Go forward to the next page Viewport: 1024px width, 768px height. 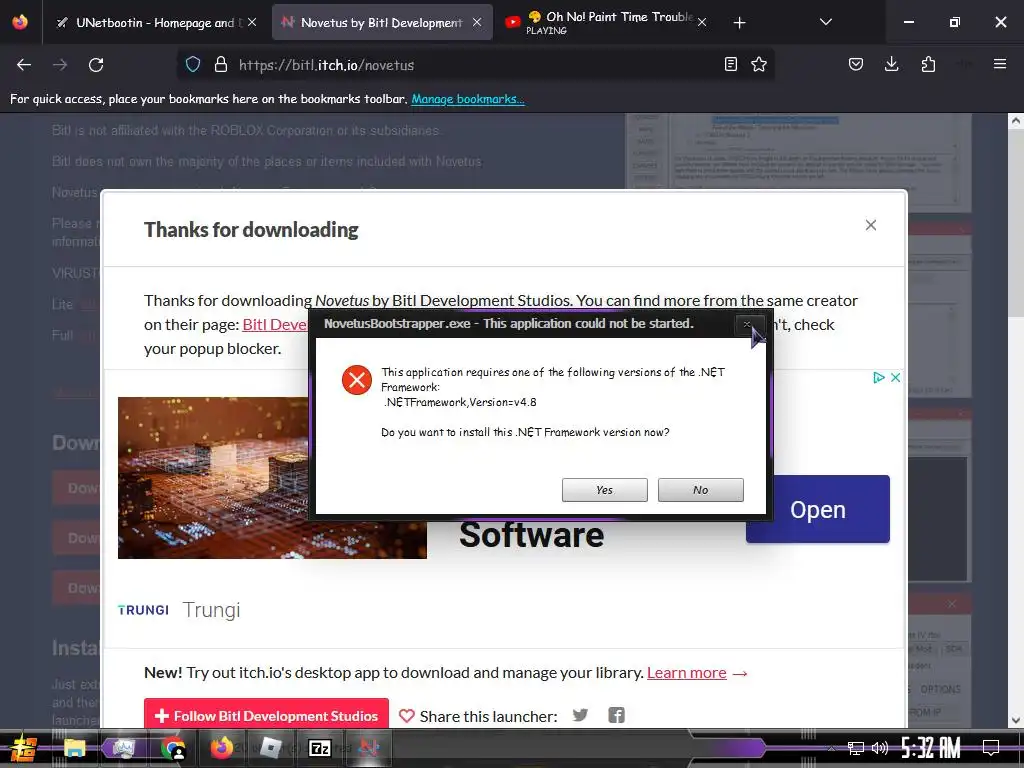(x=60, y=65)
